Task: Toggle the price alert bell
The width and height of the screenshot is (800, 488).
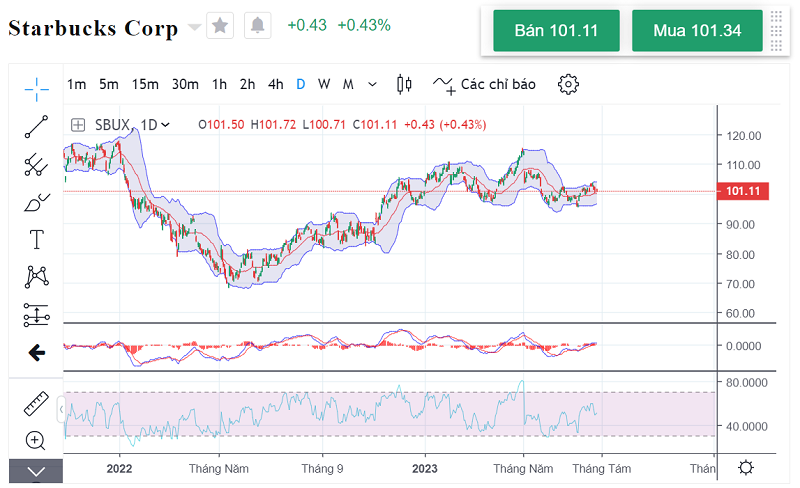Action: pyautogui.click(x=257, y=25)
